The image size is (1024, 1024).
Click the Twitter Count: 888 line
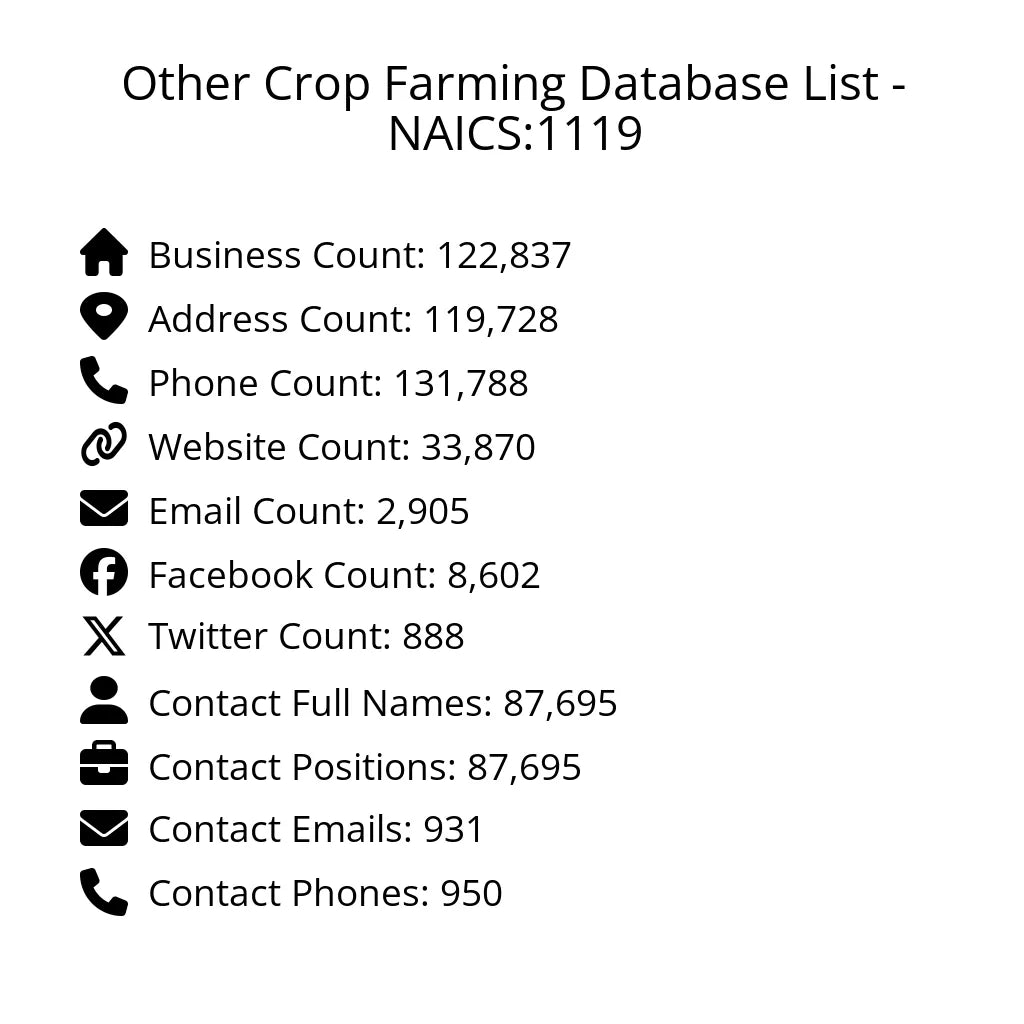[306, 637]
